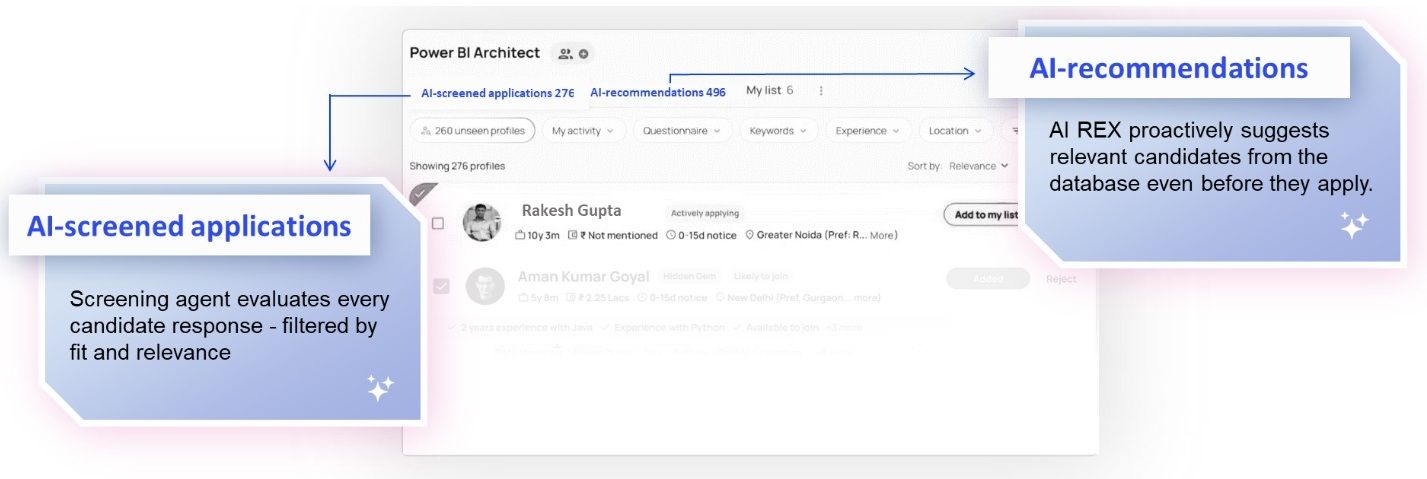This screenshot has height=479, width=1427.
Task: Uncheck the Aman Kumar Goyal checkbox
Action: coord(441,286)
